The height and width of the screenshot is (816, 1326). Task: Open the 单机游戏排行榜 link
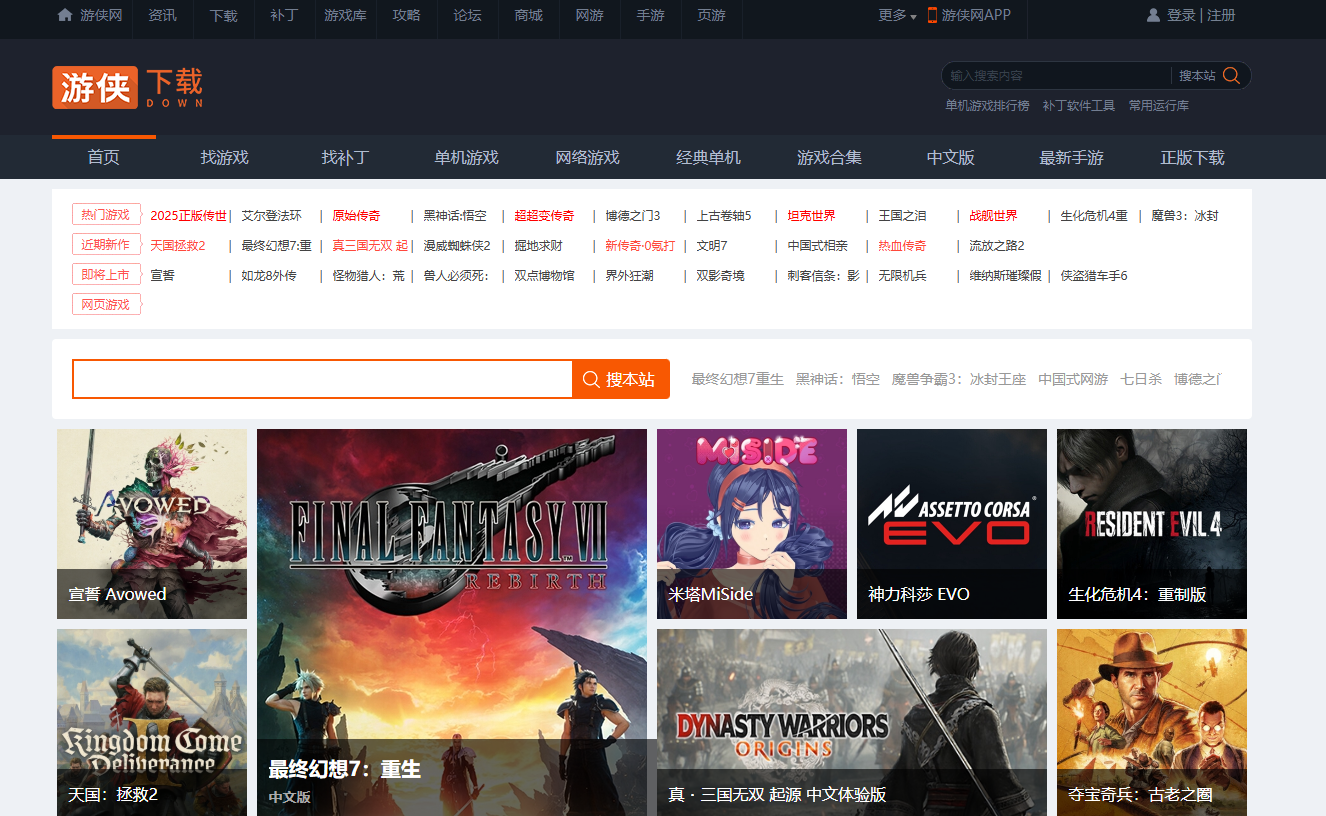point(987,106)
